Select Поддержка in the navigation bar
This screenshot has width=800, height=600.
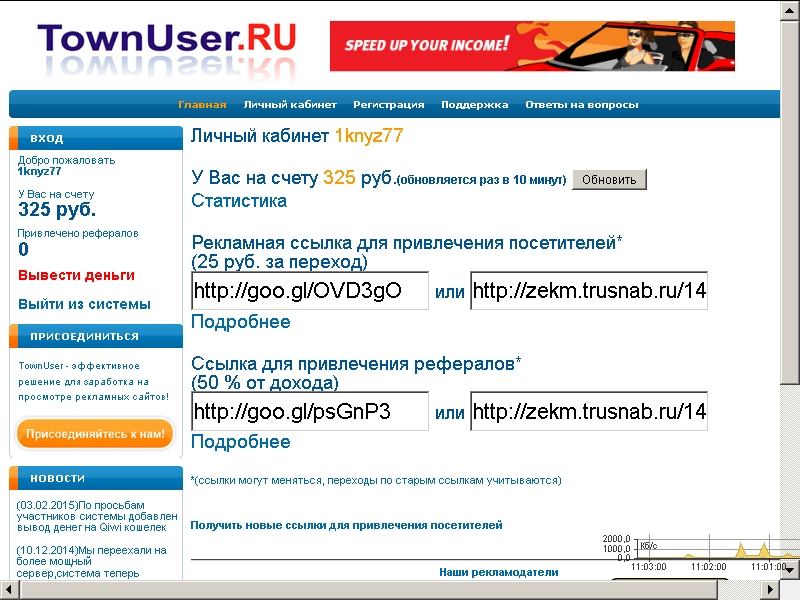[474, 105]
